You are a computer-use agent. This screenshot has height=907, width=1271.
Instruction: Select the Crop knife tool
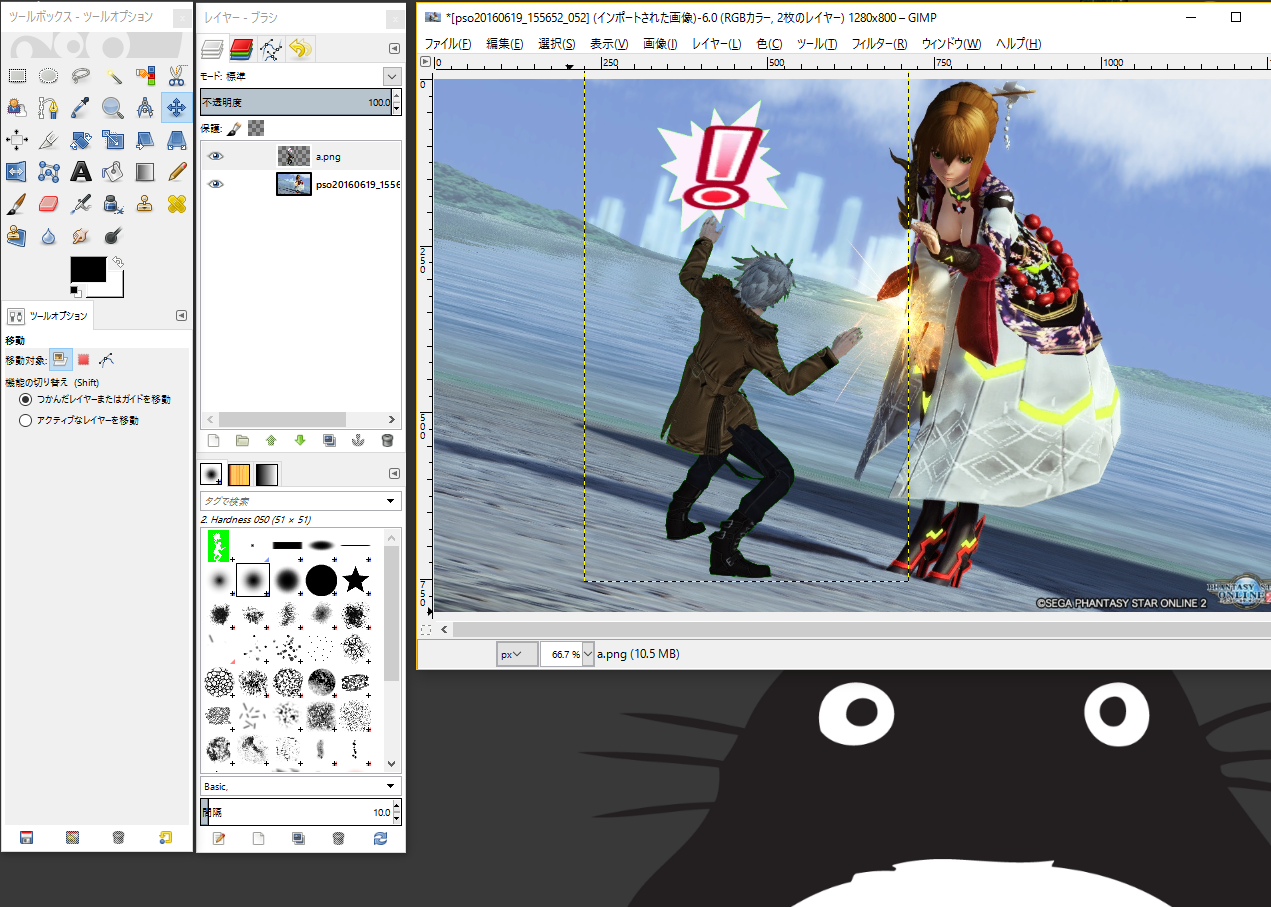(49, 139)
